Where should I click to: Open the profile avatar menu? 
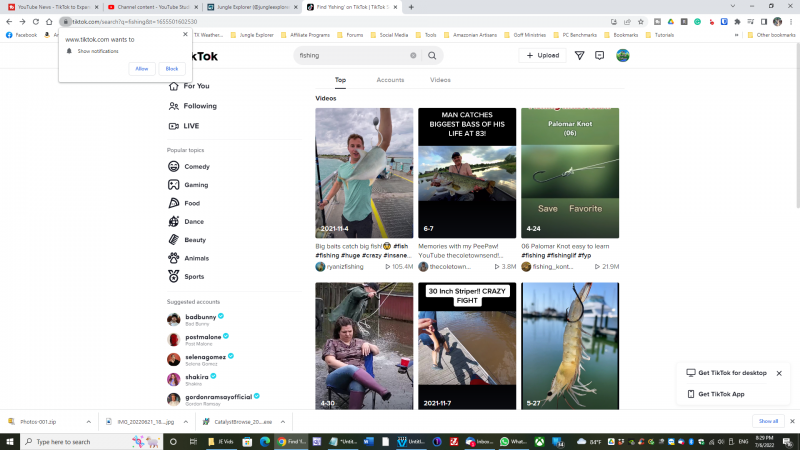(x=622, y=55)
